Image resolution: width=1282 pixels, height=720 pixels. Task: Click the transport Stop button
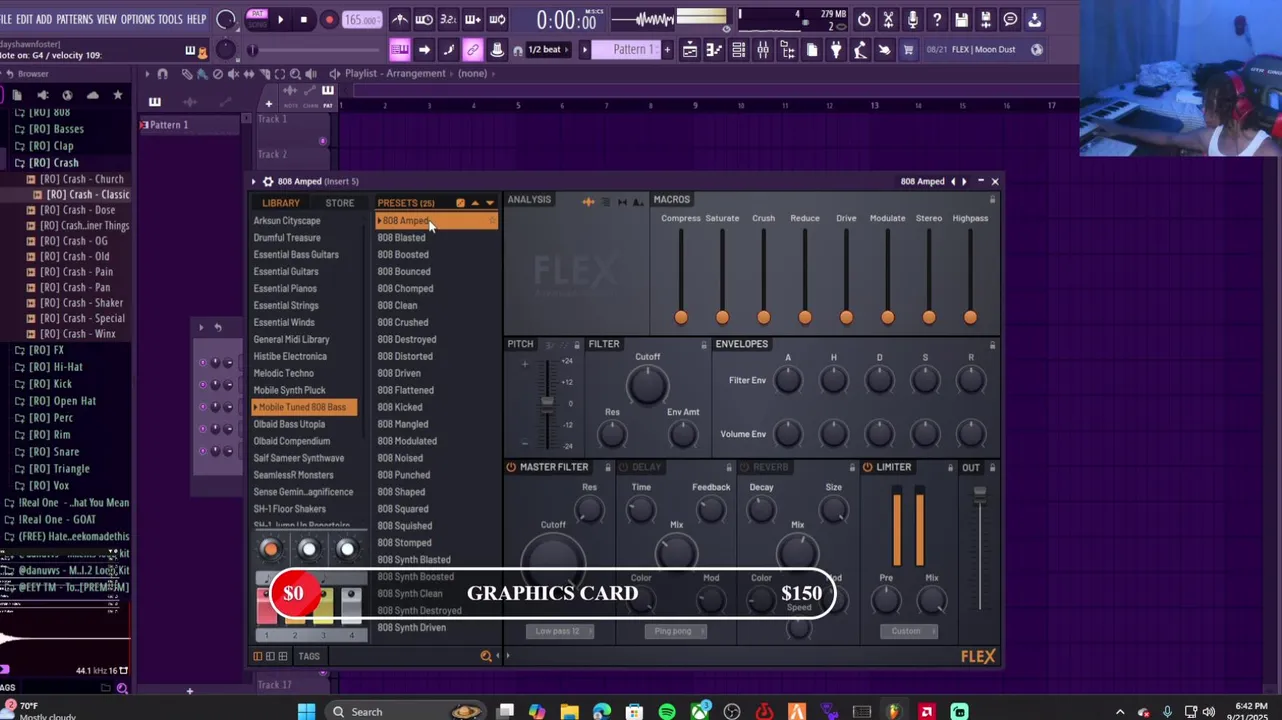(304, 19)
